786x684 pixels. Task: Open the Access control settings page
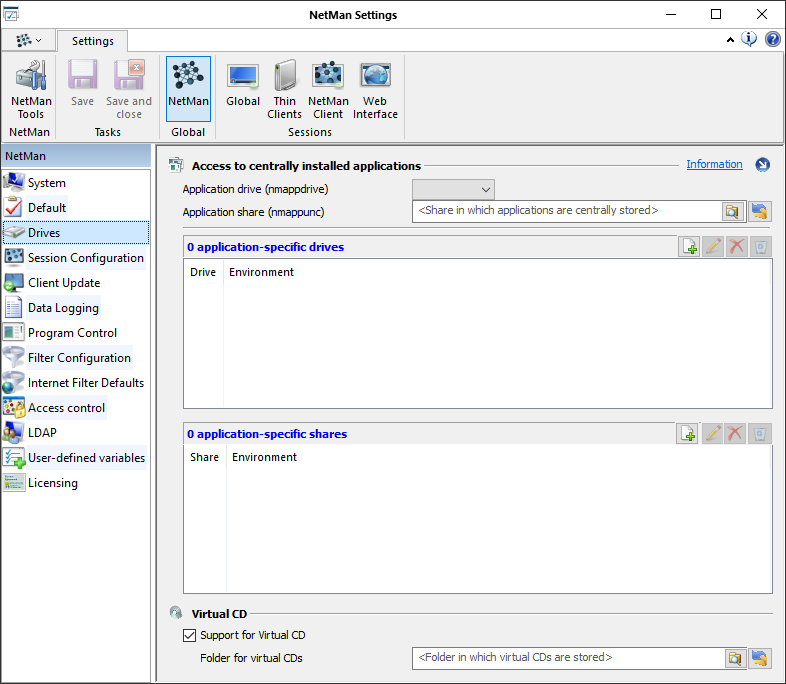point(66,408)
